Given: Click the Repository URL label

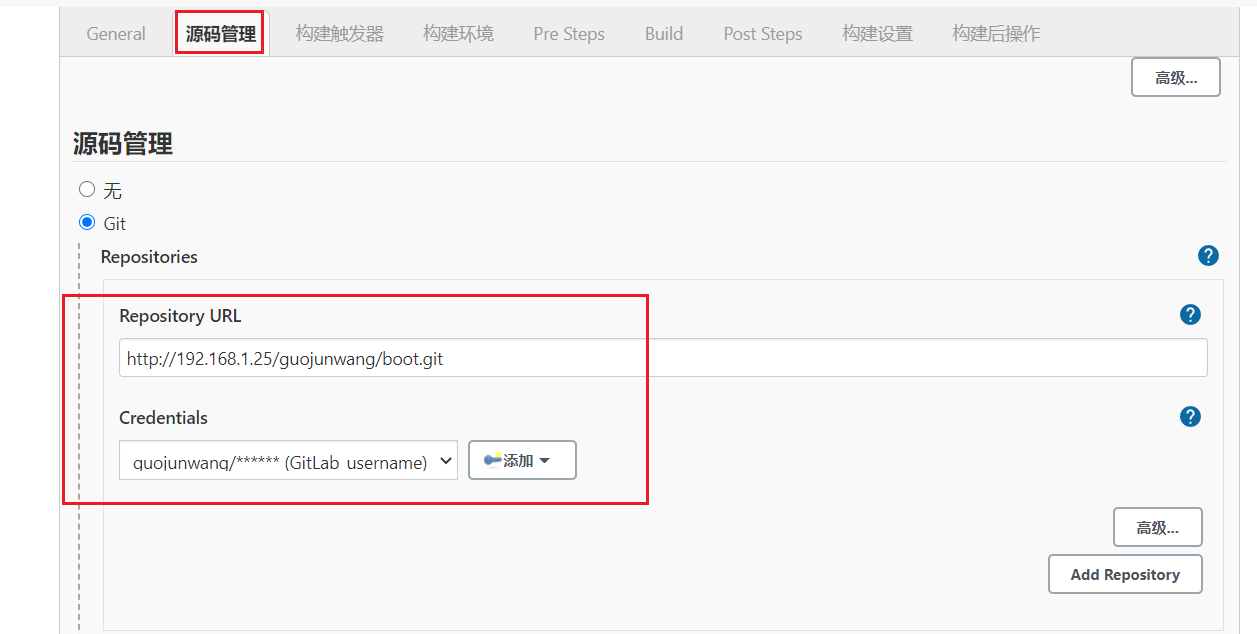Looking at the screenshot, I should (x=180, y=316).
